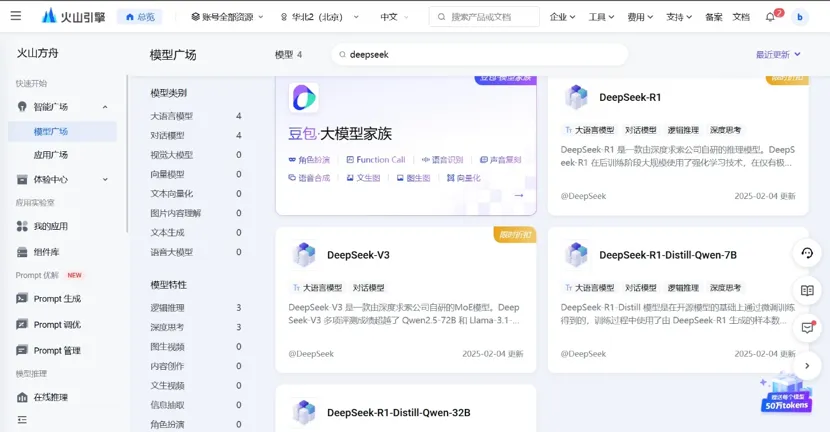This screenshot has width=830, height=432.
Task: Filter by 向量模型 category
Action: click(167, 174)
